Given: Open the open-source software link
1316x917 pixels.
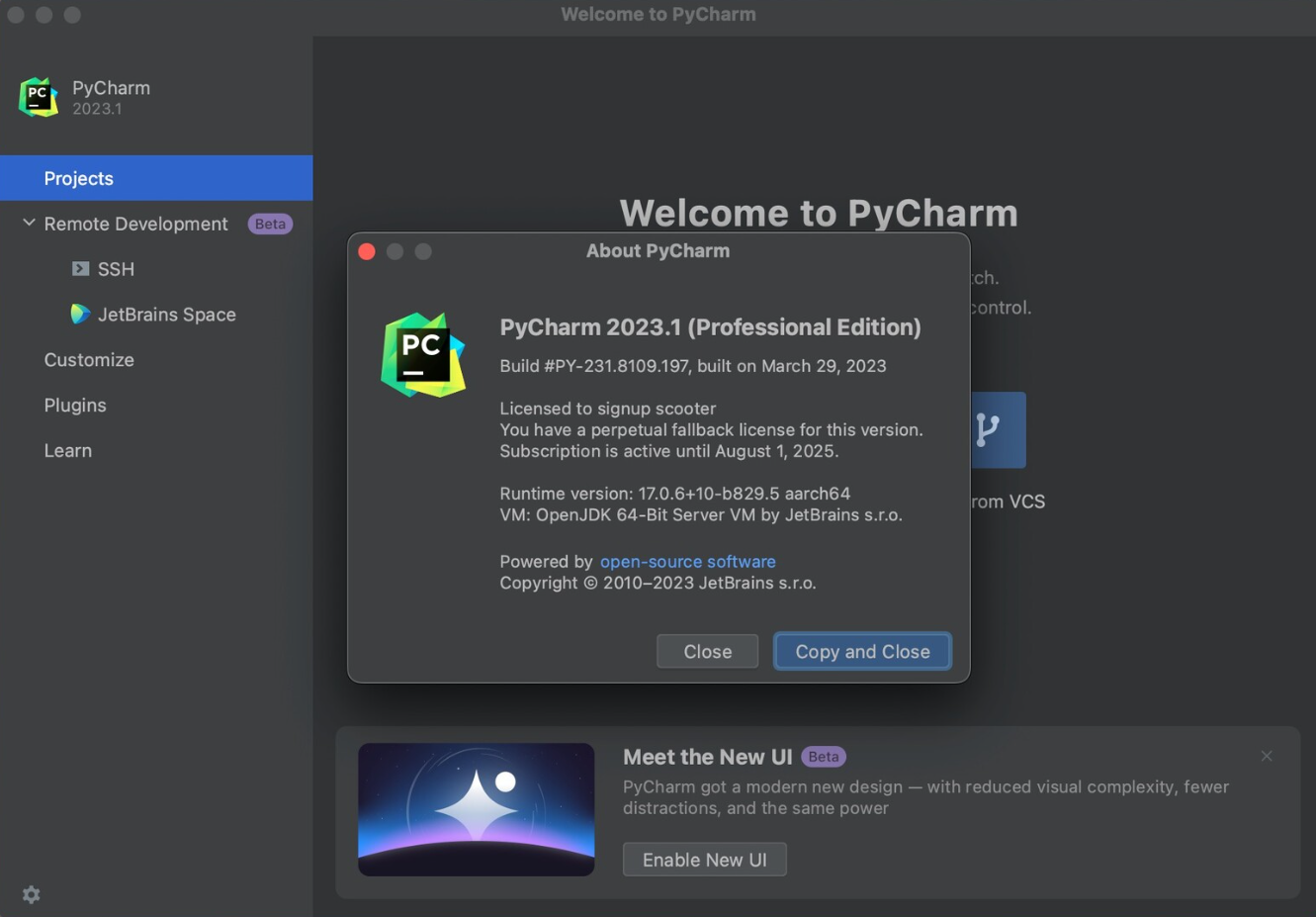Looking at the screenshot, I should coord(687,561).
